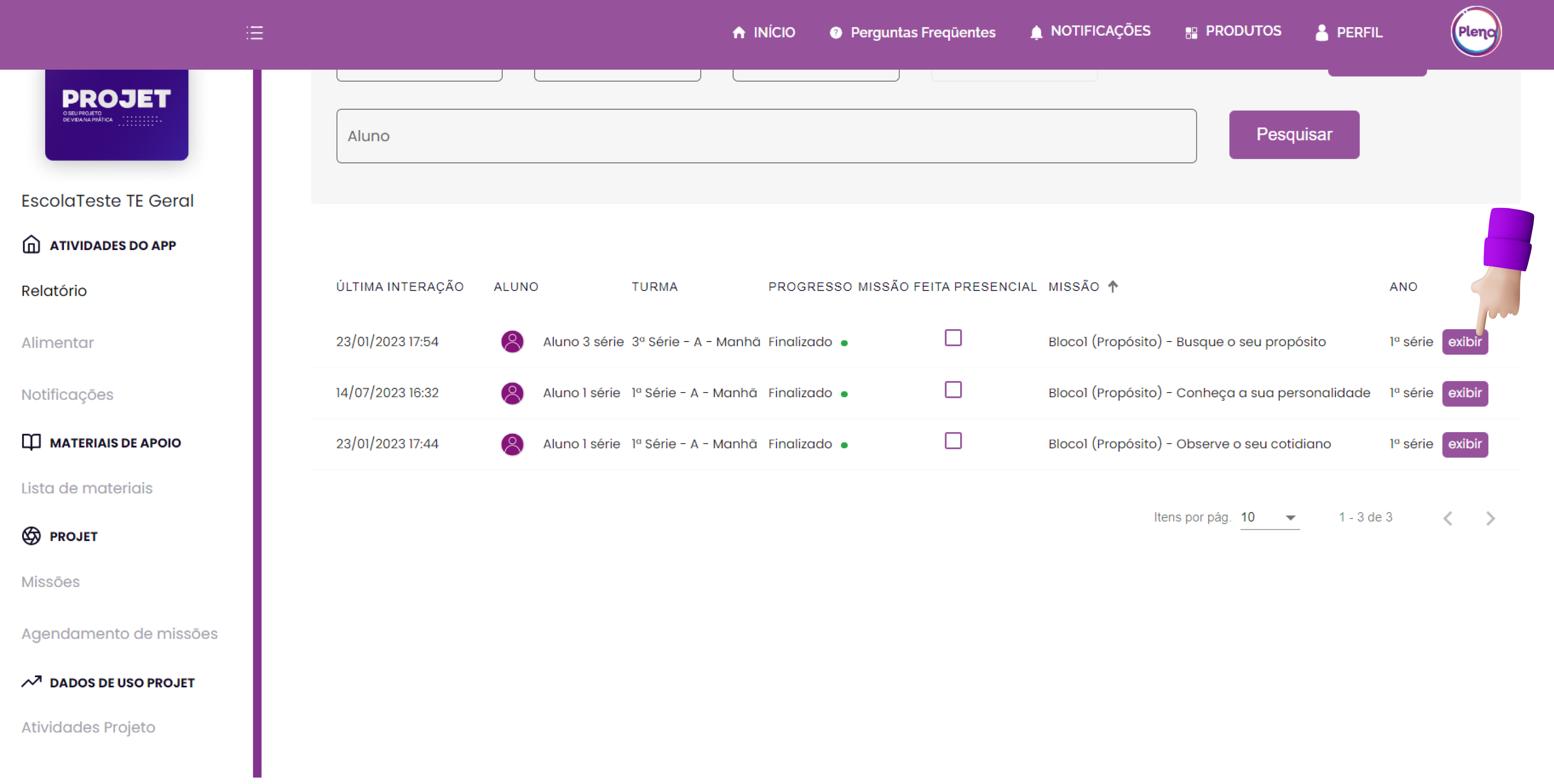Click the Plena logo avatar
This screenshot has height=784, width=1554.
click(1476, 32)
